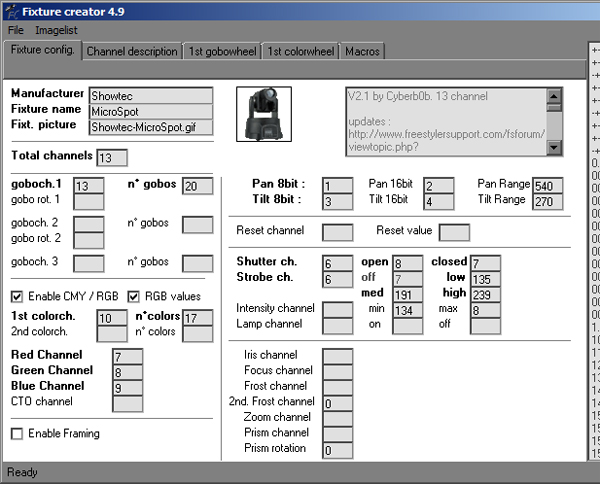Click the Zoom channel field
Viewport: 600px width, 484px height.
coord(338,419)
